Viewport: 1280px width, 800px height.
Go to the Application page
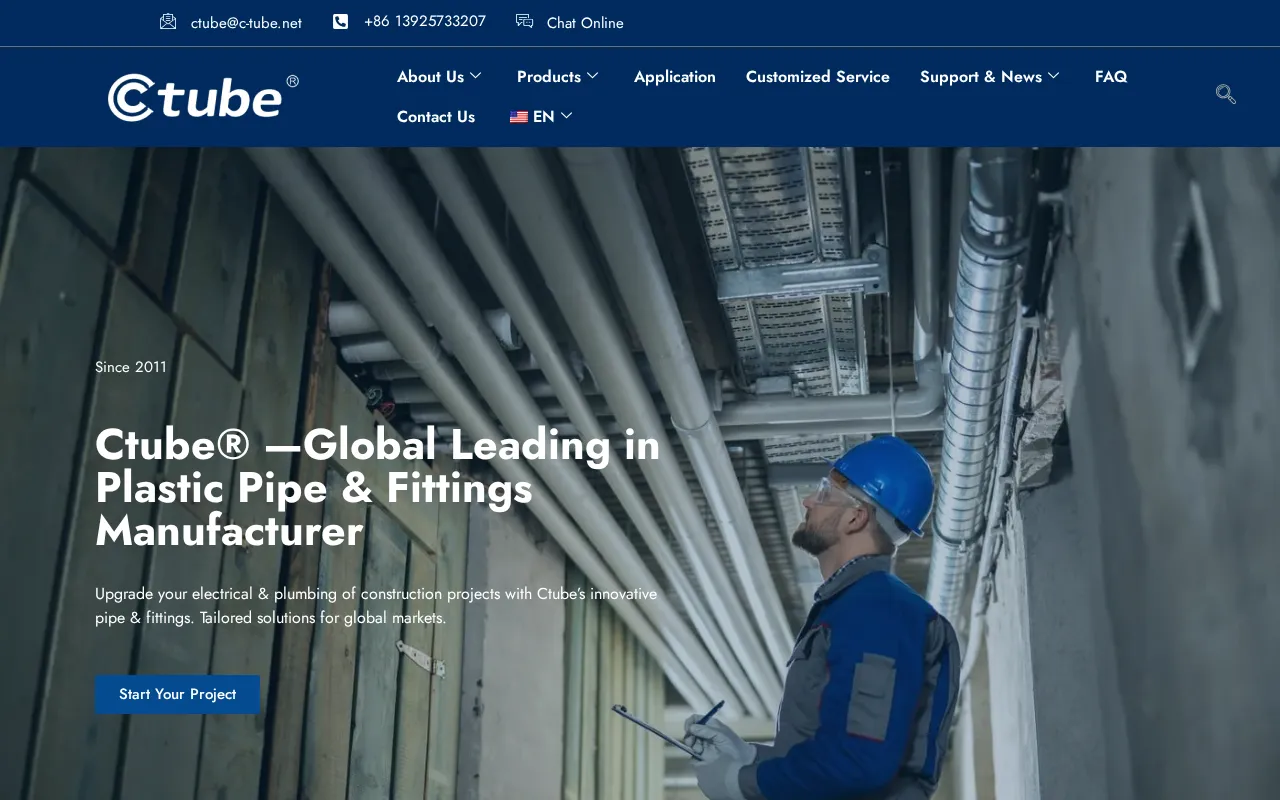click(x=675, y=77)
